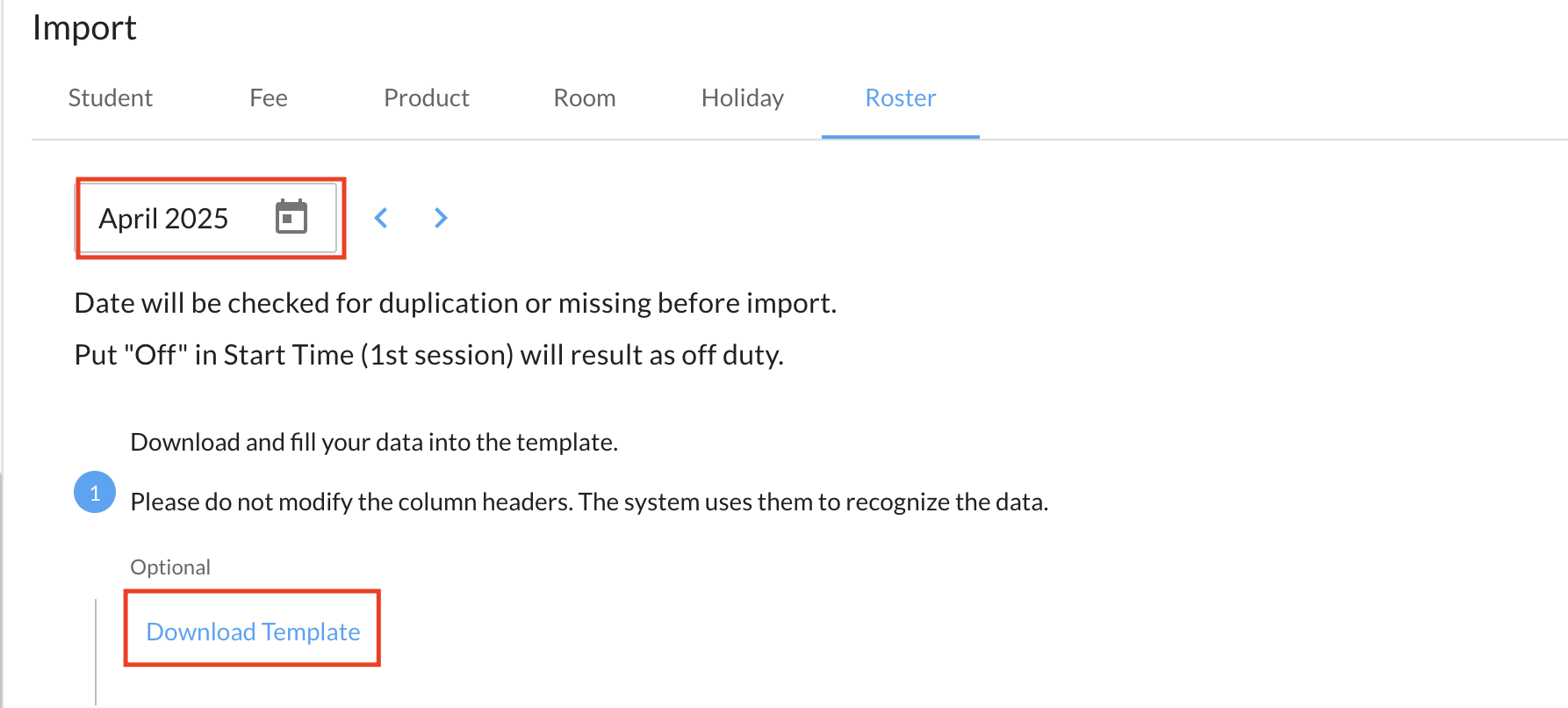Select the Roster tab
Image resolution: width=1568 pixels, height=708 pixels.
(x=901, y=98)
